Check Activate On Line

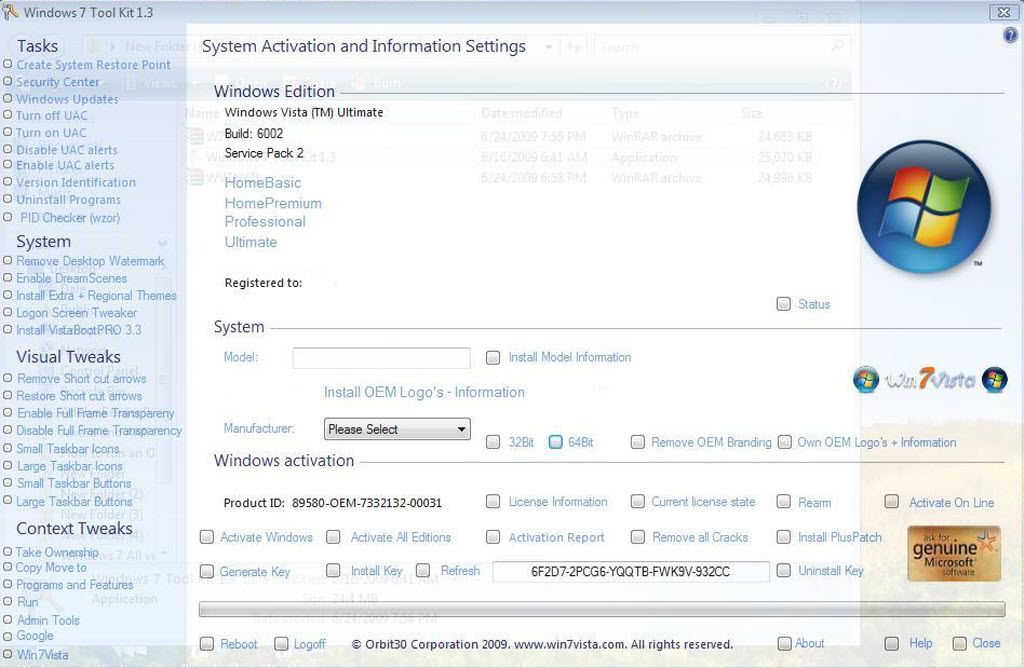[x=891, y=501]
